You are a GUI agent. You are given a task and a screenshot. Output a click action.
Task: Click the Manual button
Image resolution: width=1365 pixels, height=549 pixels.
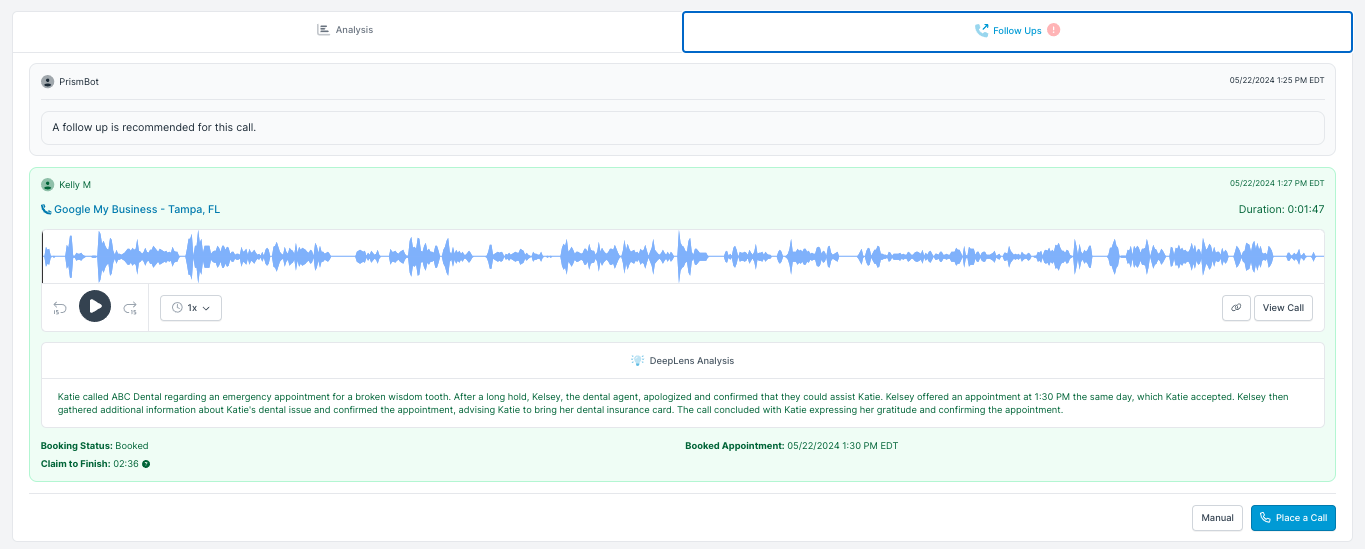coord(1217,518)
